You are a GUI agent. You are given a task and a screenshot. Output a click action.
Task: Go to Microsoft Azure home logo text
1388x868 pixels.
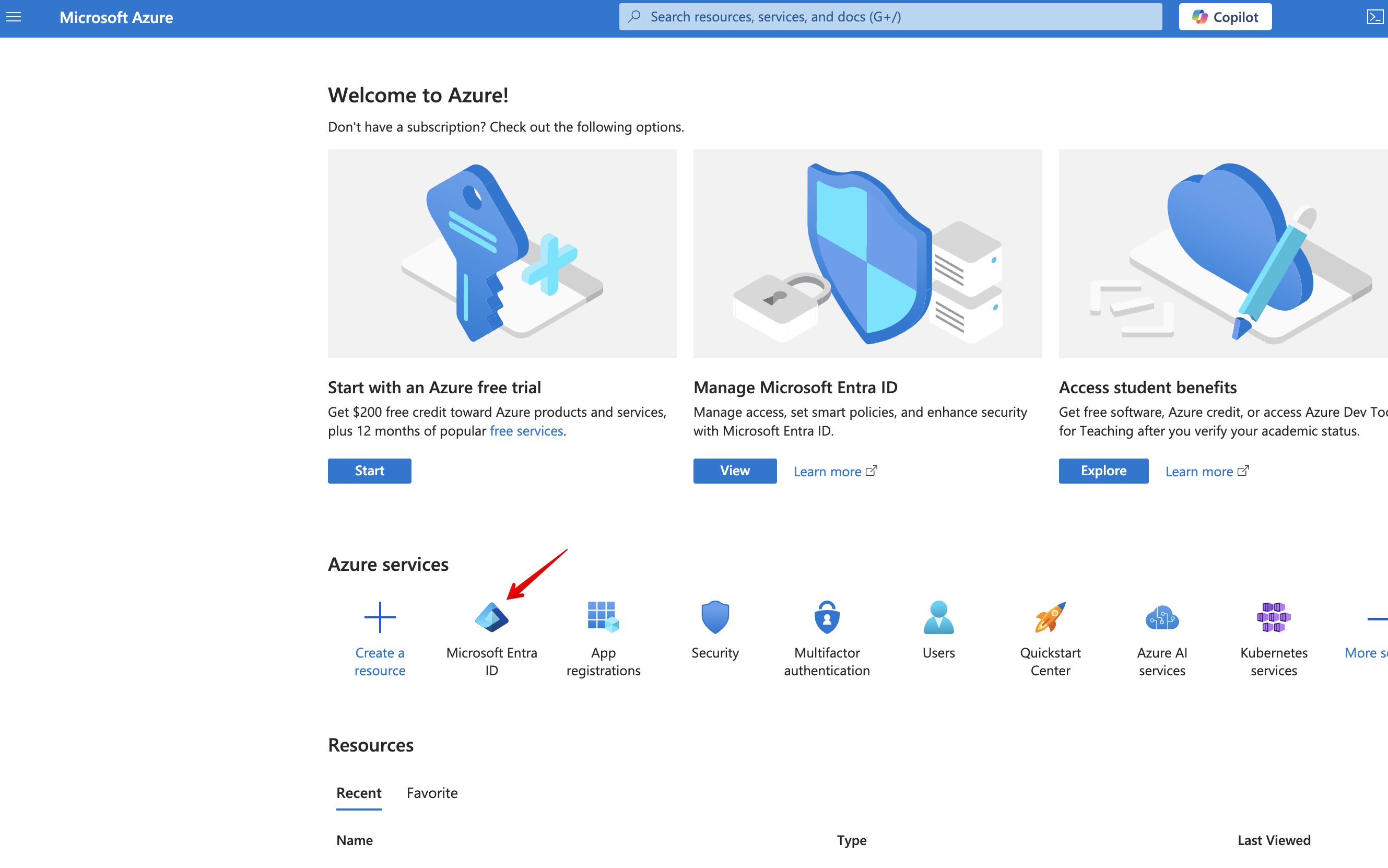[x=116, y=17]
